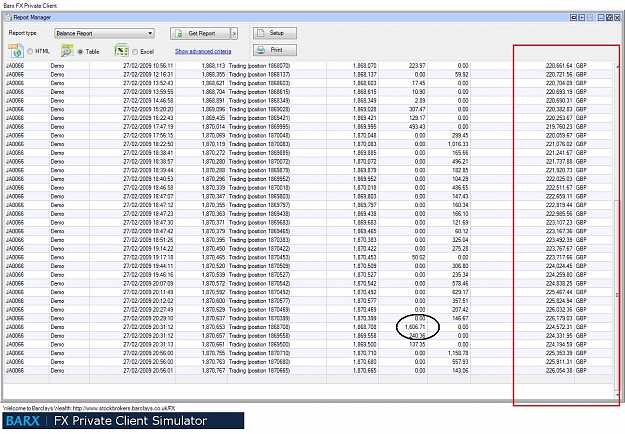Click the credit value 325.04
Screen dimensions: 625x434
(460, 240)
